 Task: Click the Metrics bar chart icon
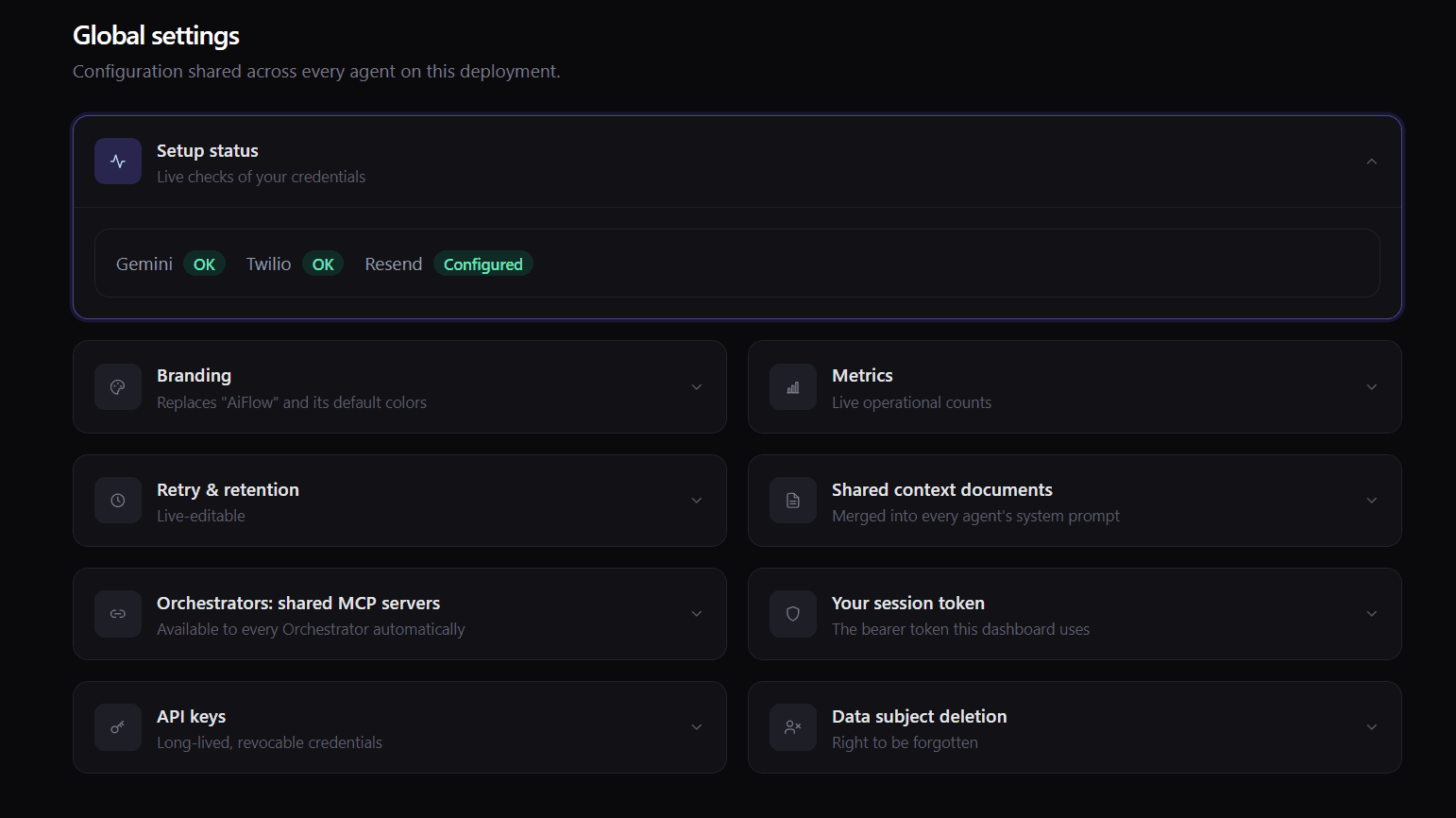tap(793, 387)
